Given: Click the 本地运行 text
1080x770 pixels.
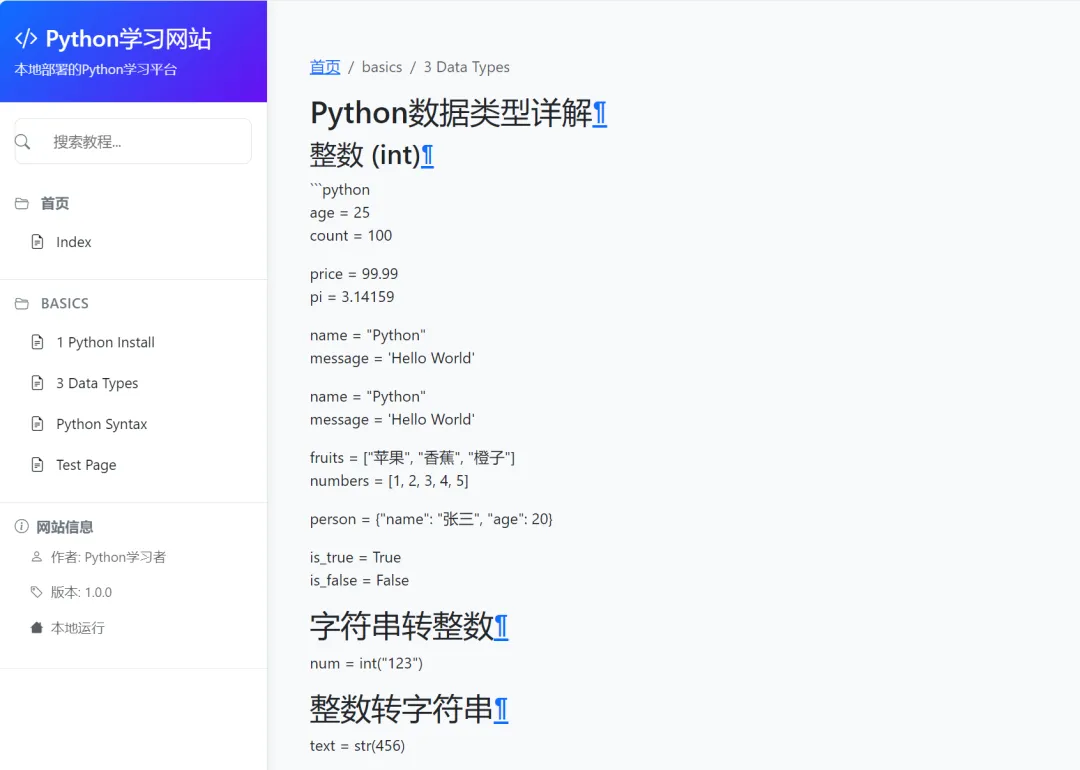Looking at the screenshot, I should point(78,628).
